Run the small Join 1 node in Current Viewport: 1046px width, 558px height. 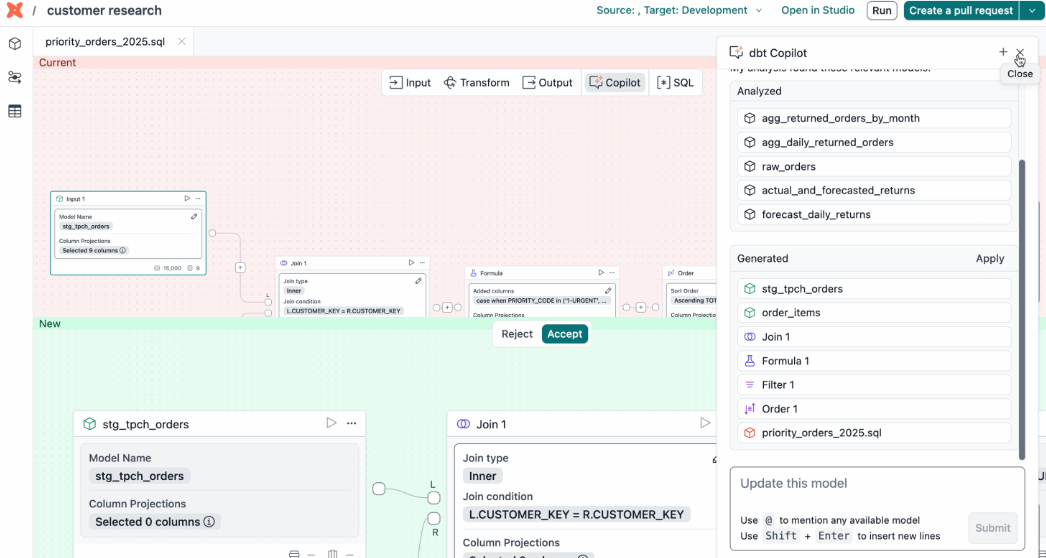412,263
